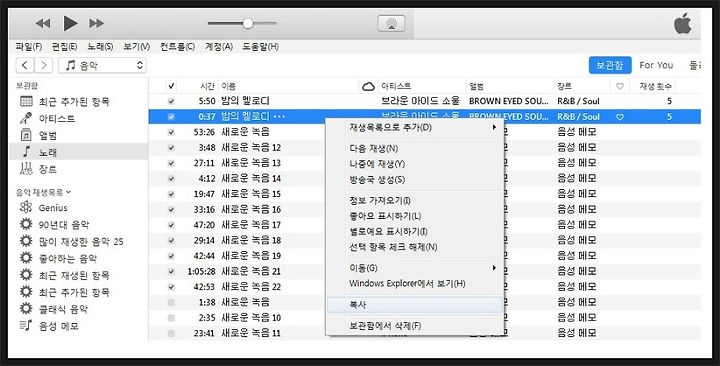Click the fast-forward next-track button

(96, 23)
